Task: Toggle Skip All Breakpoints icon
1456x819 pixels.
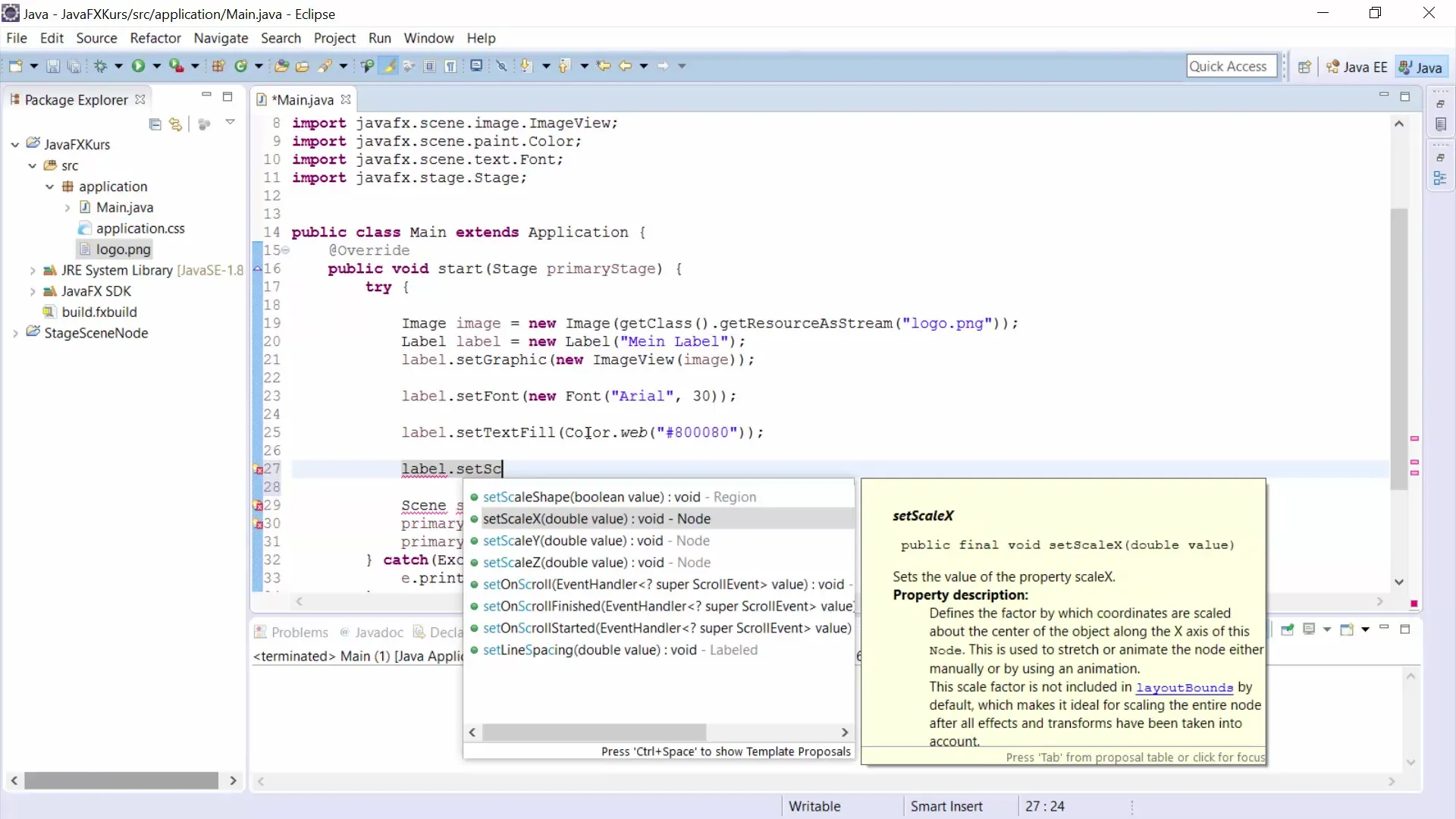Action: tap(501, 66)
